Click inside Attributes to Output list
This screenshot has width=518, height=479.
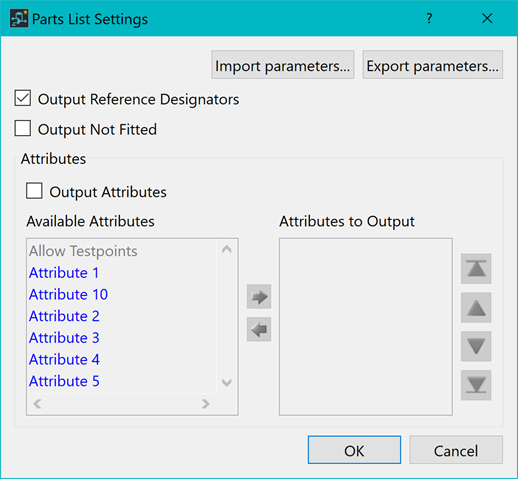pos(366,327)
